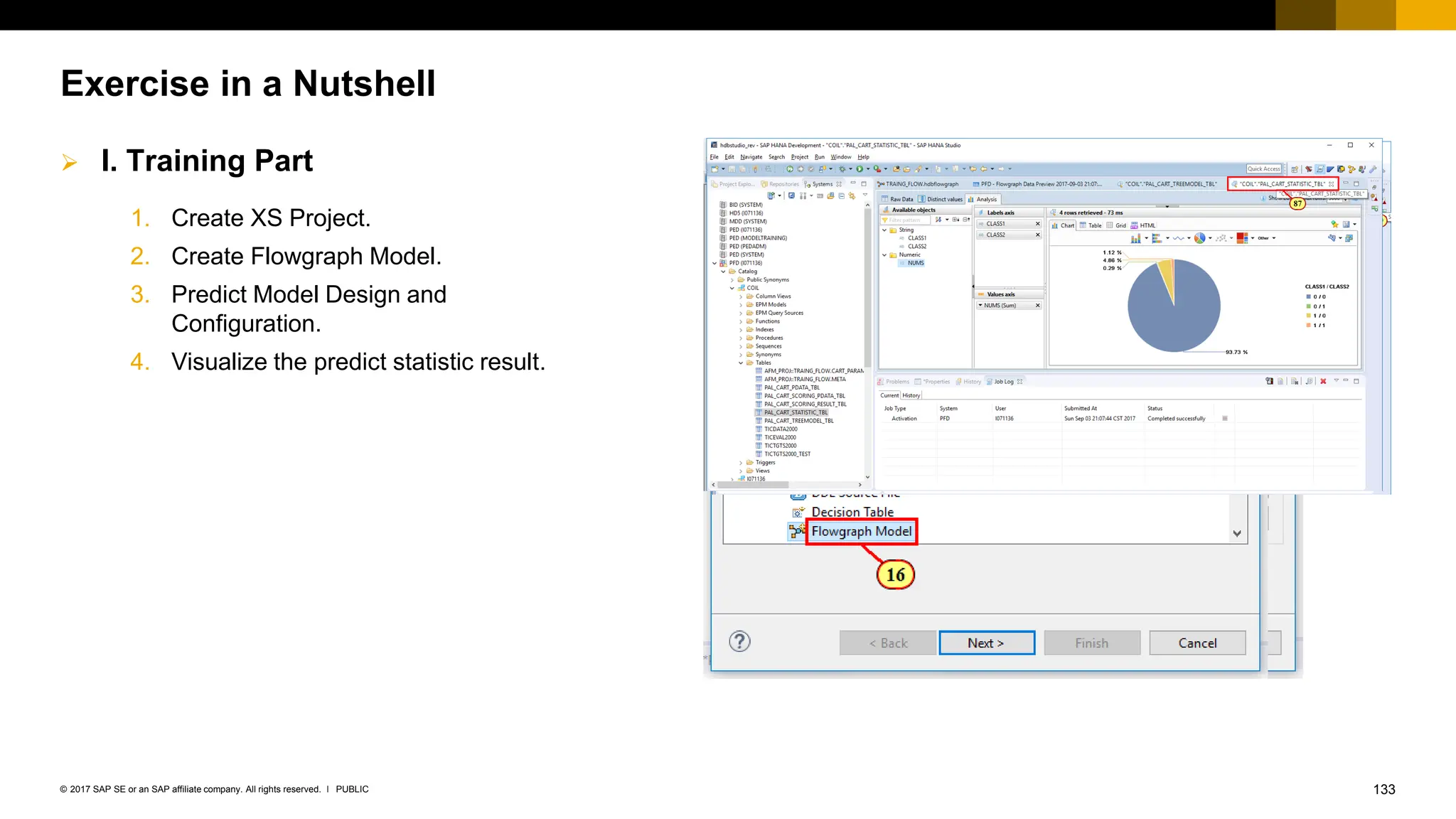Switch to the Distinct values tab

(941, 199)
